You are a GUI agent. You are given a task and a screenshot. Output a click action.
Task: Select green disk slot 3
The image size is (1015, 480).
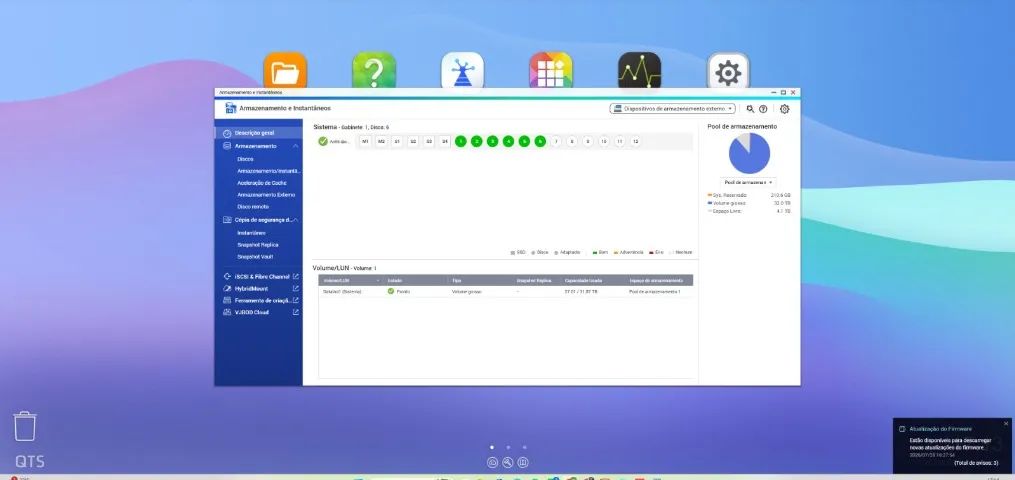[493, 141]
